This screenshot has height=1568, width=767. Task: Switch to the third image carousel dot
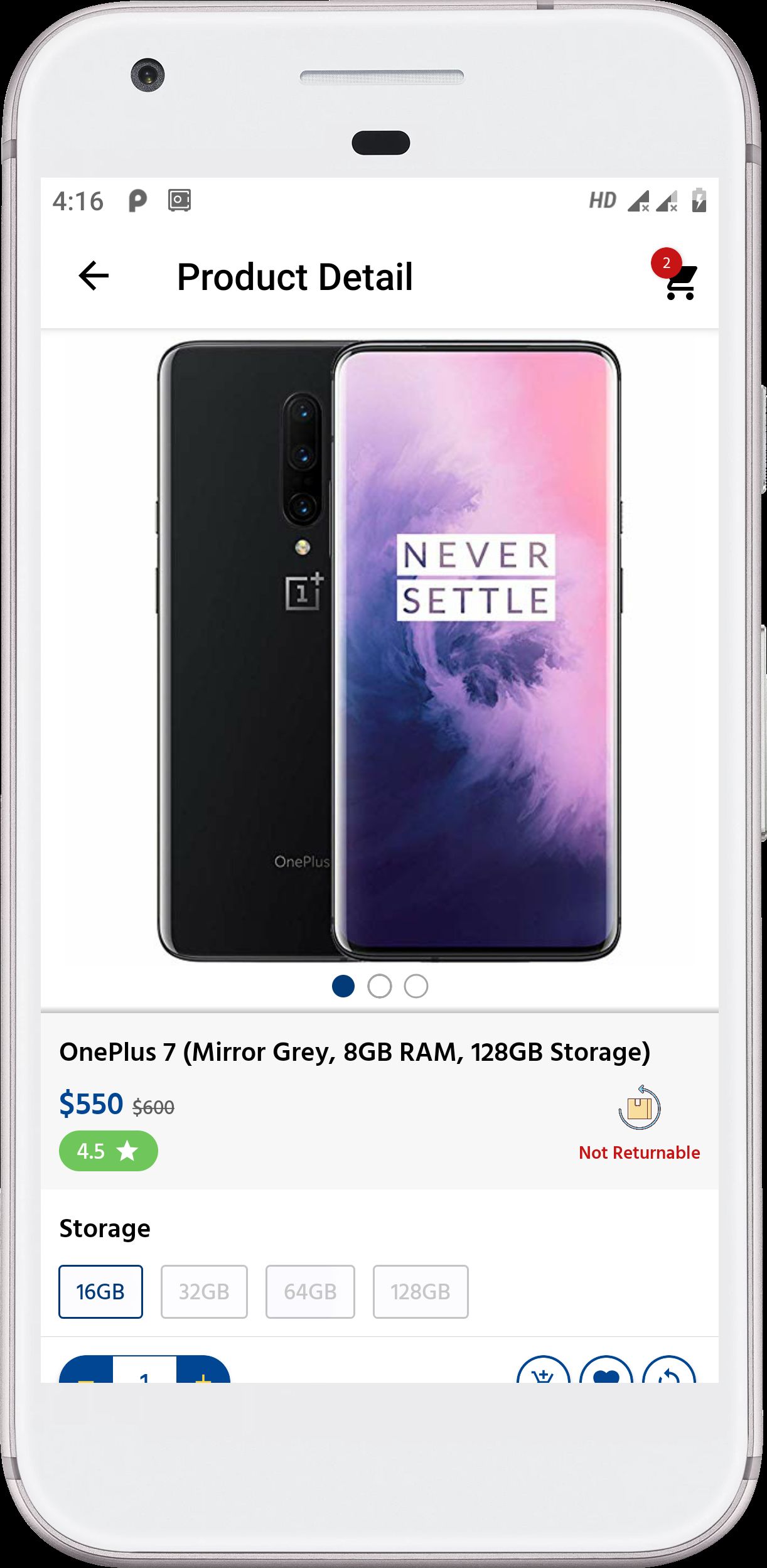(x=416, y=986)
